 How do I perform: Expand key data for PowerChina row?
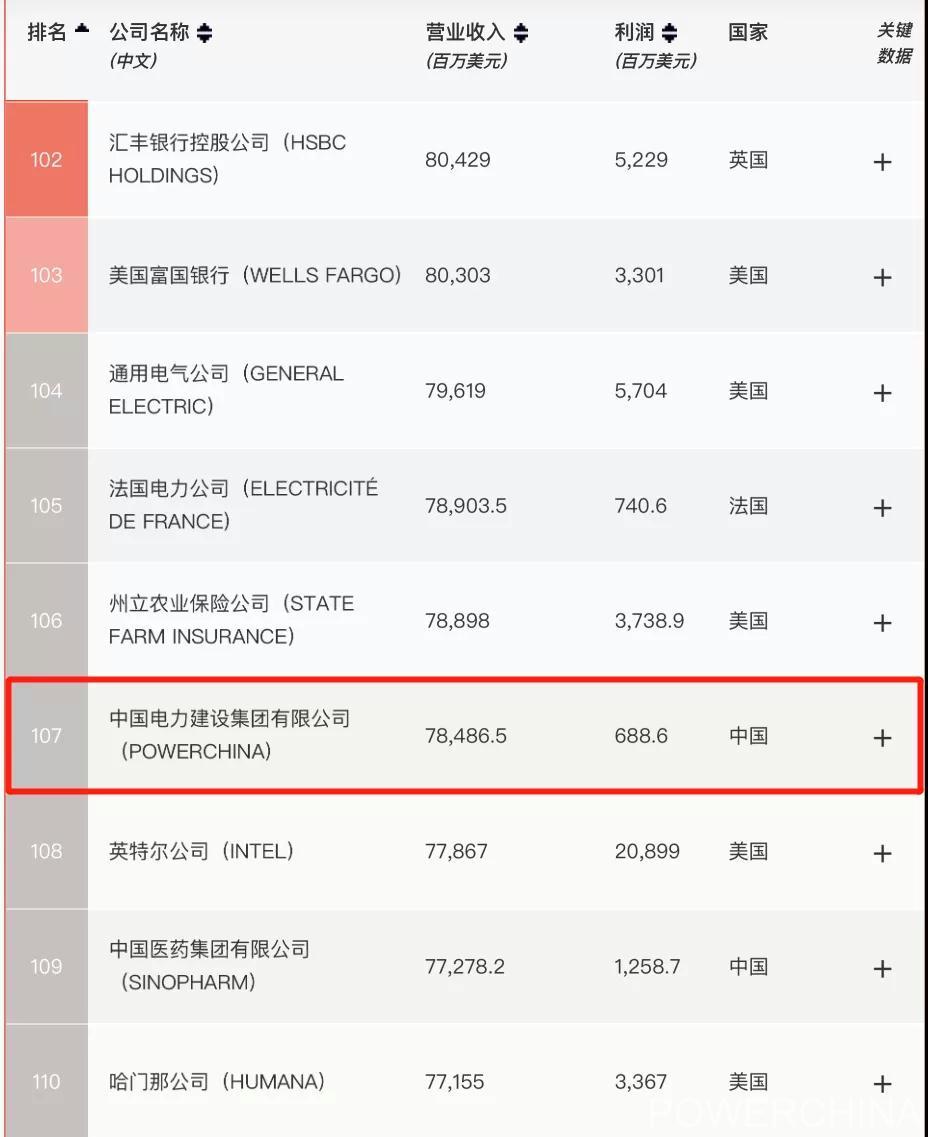(882, 737)
